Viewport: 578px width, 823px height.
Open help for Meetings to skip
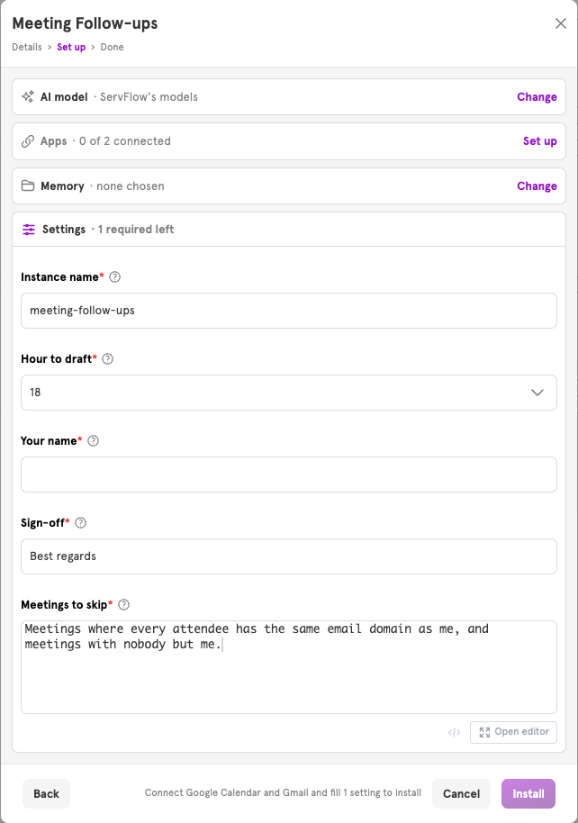(x=124, y=605)
